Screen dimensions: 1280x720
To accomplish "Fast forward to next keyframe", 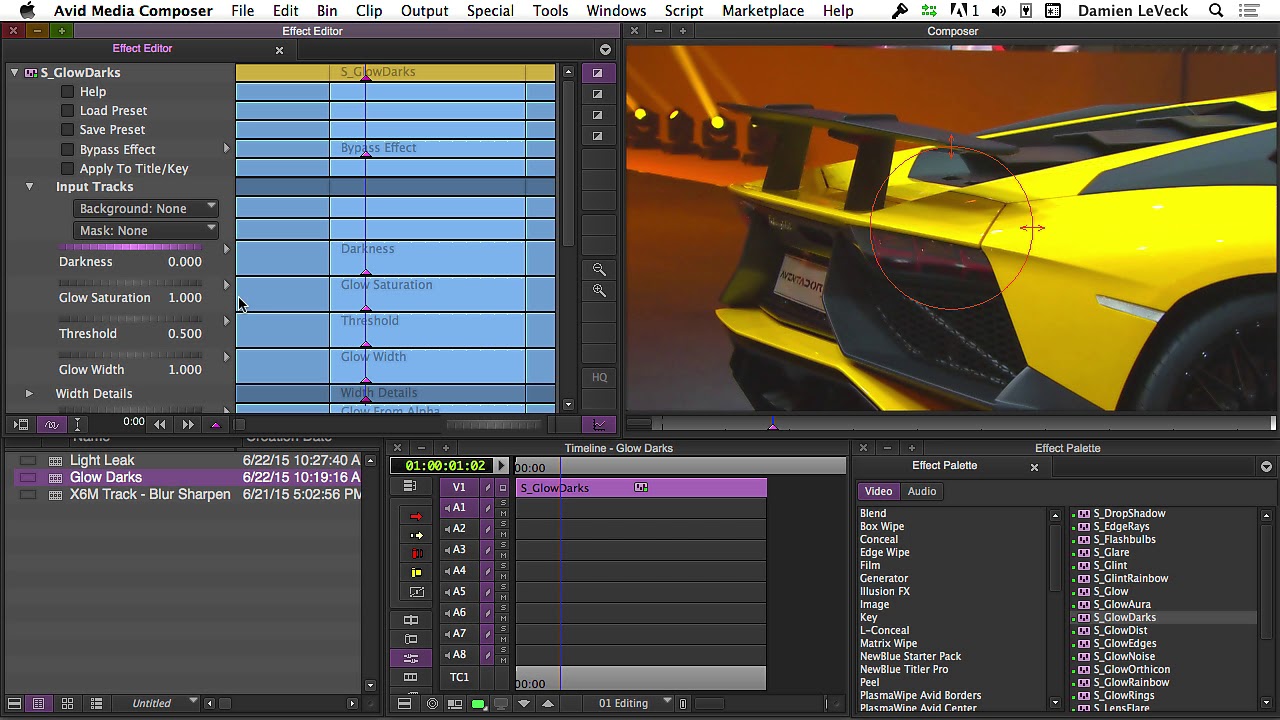I will coord(187,424).
